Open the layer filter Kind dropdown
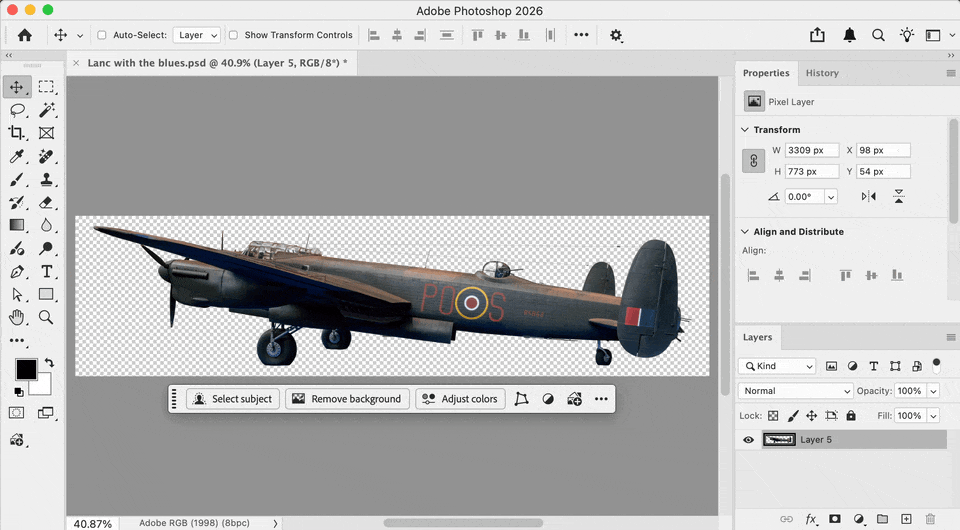The height and width of the screenshot is (530, 960). 777,366
